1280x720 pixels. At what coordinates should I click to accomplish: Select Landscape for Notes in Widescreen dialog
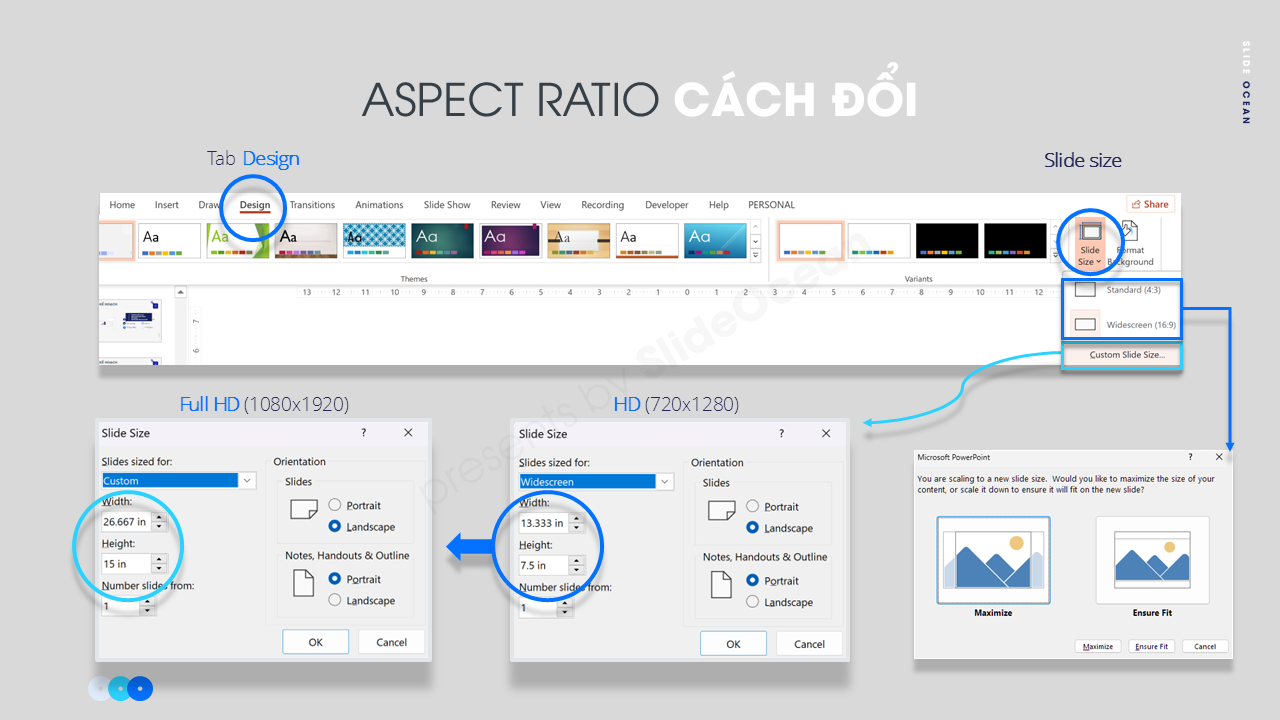[x=753, y=602]
